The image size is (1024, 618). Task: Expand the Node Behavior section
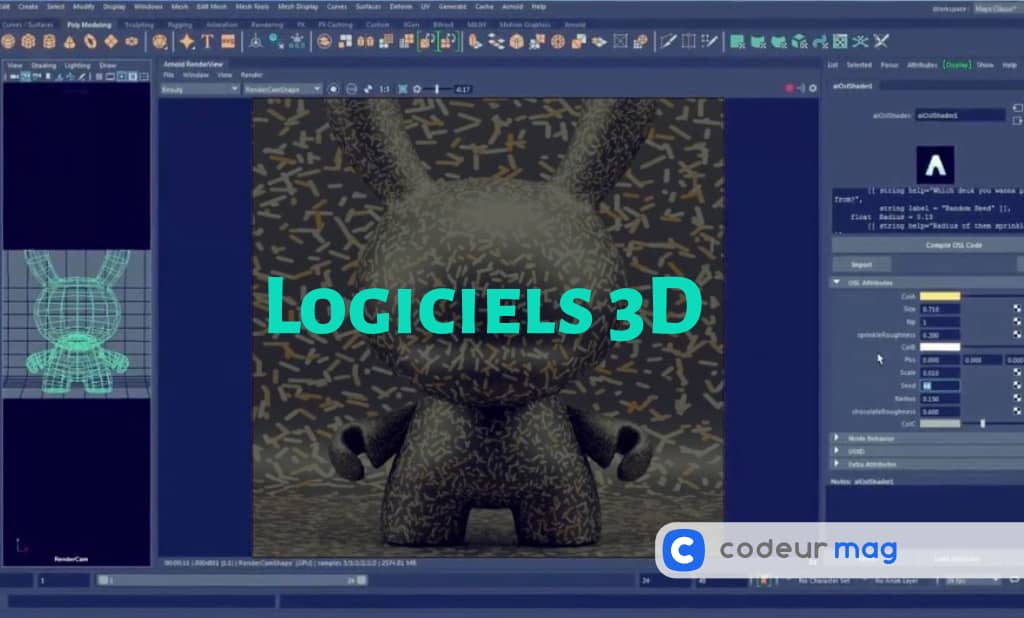837,438
